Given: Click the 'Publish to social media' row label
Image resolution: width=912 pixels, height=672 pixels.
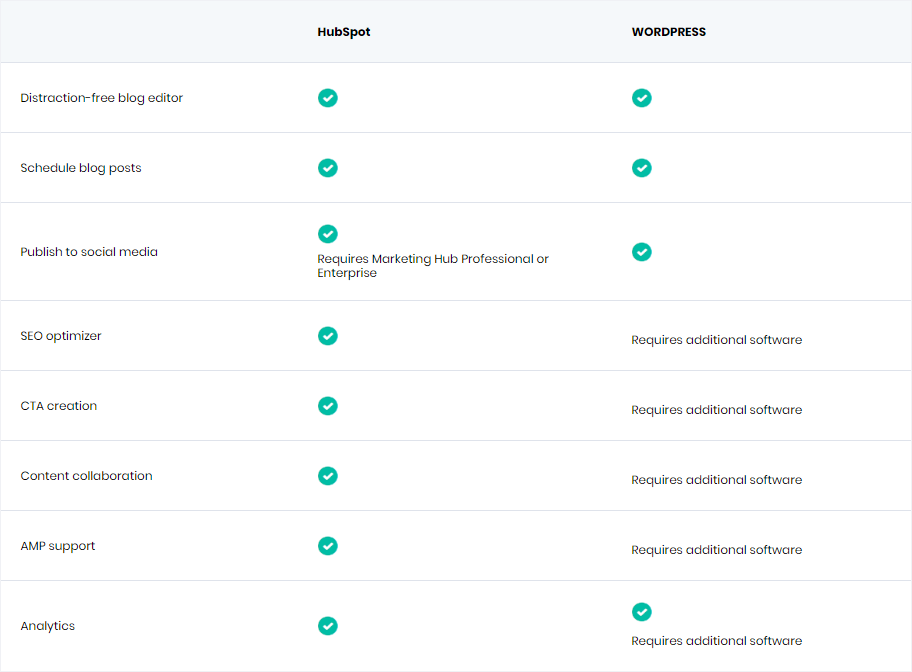Looking at the screenshot, I should pos(89,252).
